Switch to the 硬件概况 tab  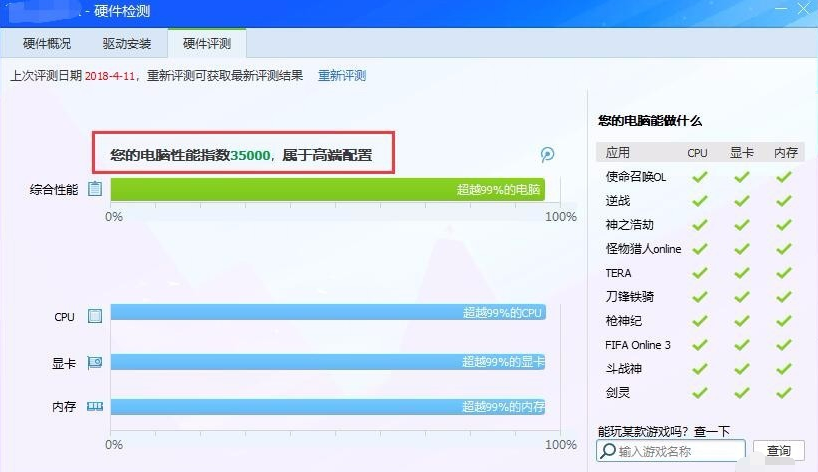click(47, 44)
